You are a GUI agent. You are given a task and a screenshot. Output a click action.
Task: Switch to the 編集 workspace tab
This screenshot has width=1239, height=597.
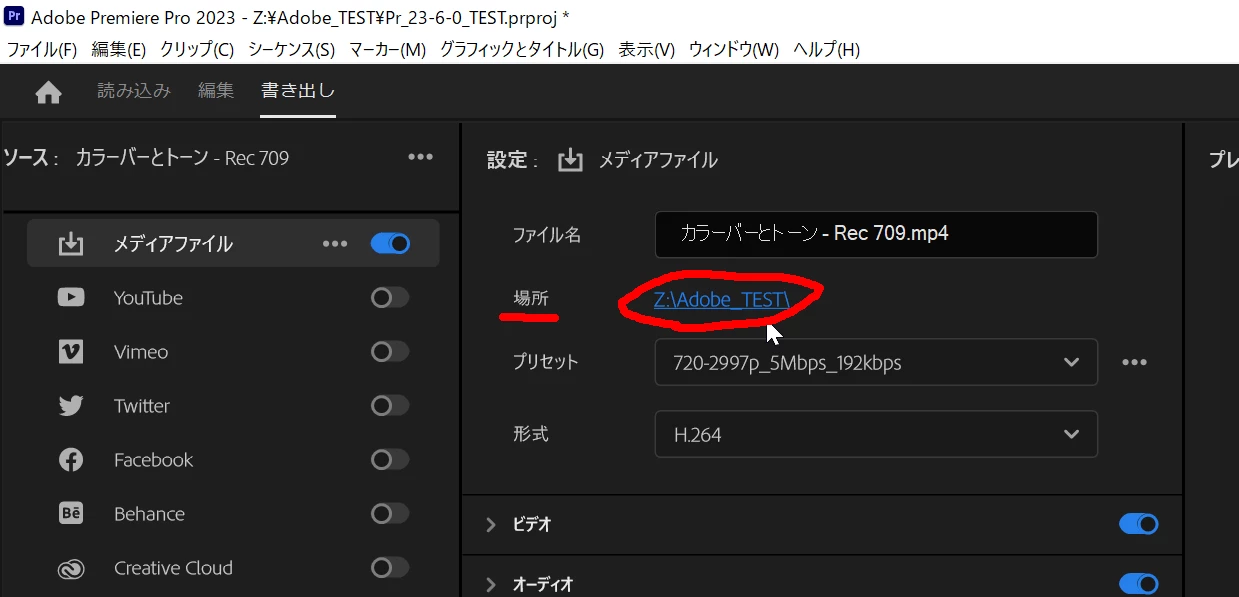(216, 91)
